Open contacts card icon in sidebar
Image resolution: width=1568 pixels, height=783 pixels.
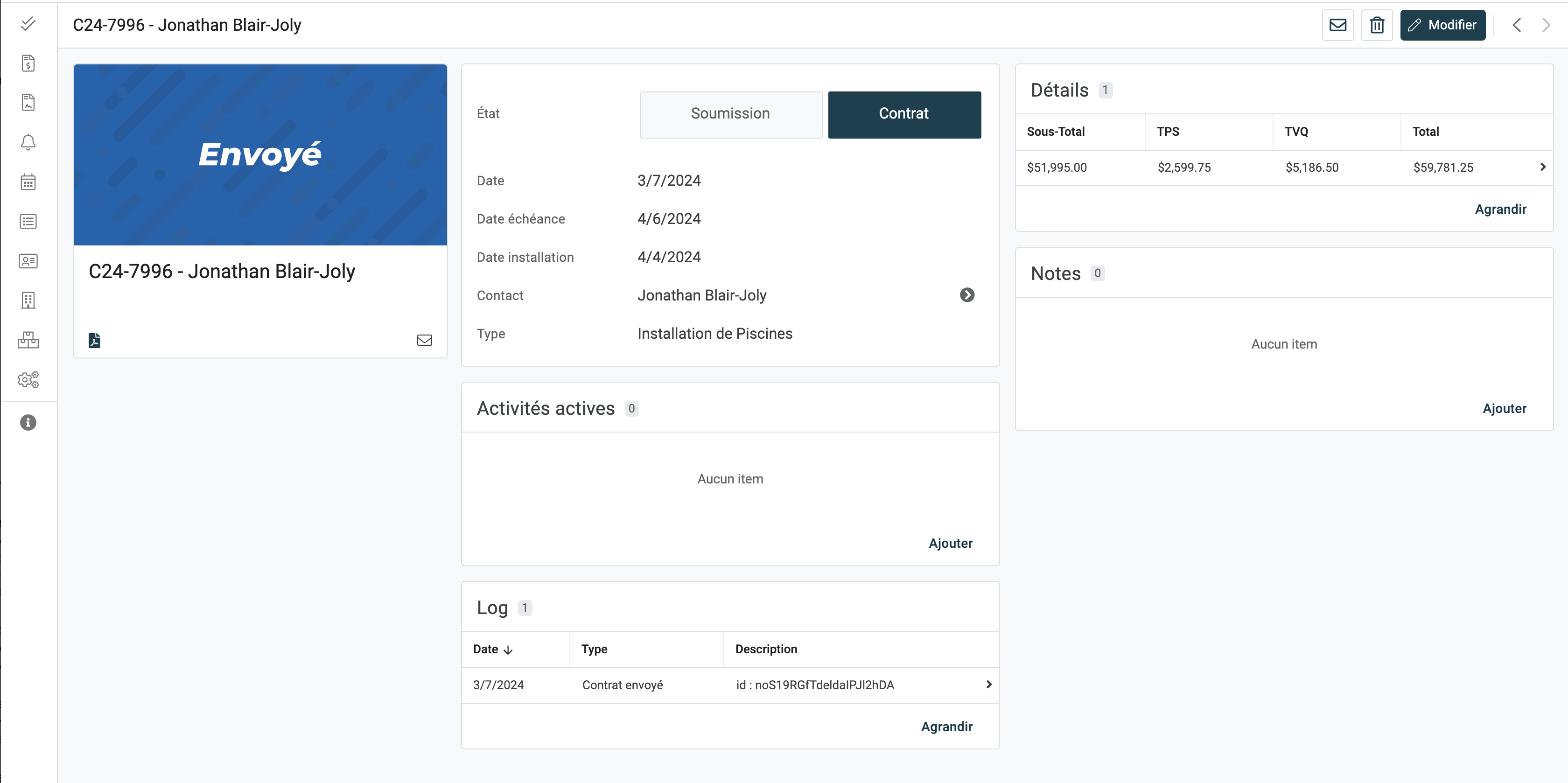28,260
